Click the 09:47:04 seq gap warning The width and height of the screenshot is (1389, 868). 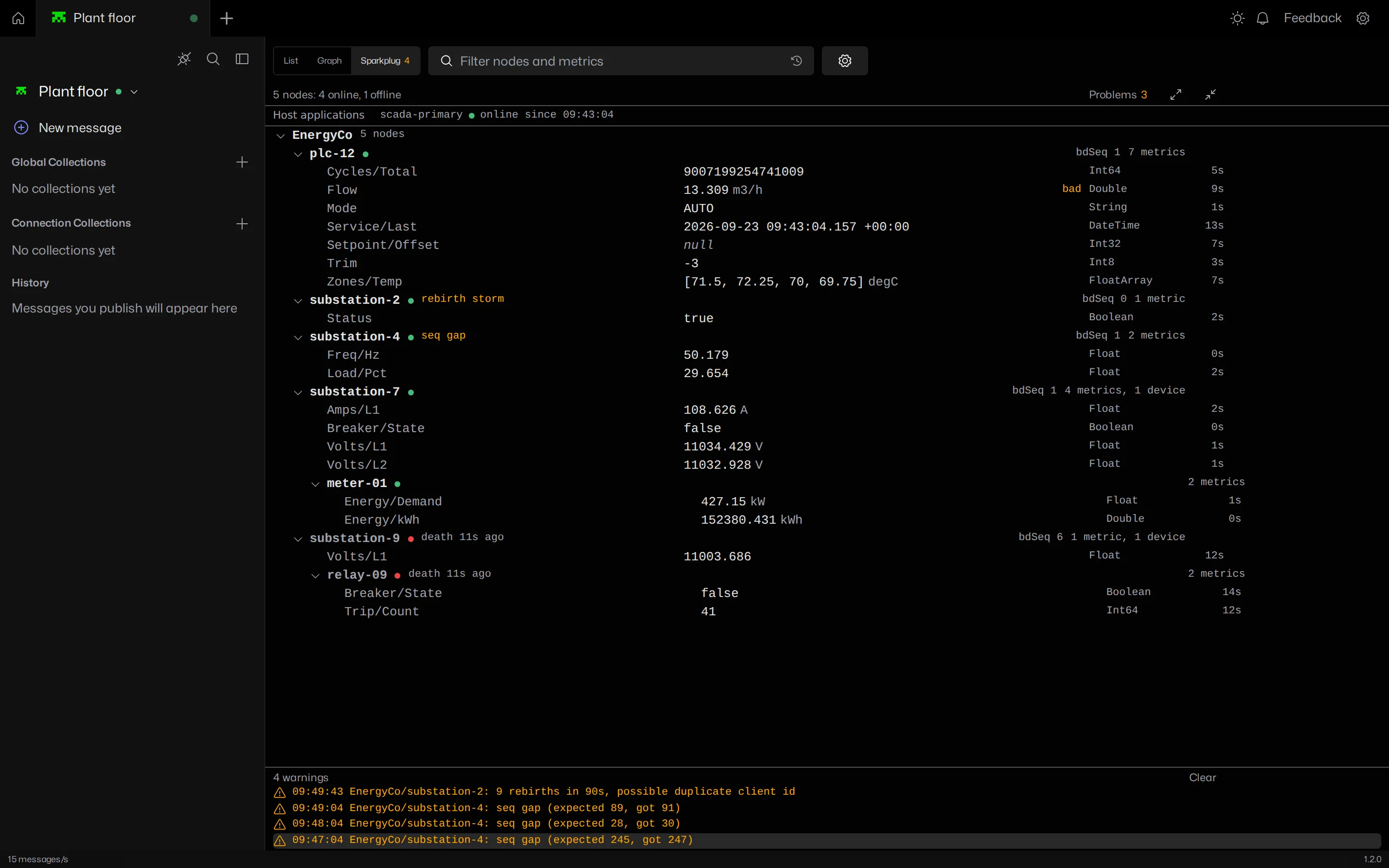coord(827,840)
